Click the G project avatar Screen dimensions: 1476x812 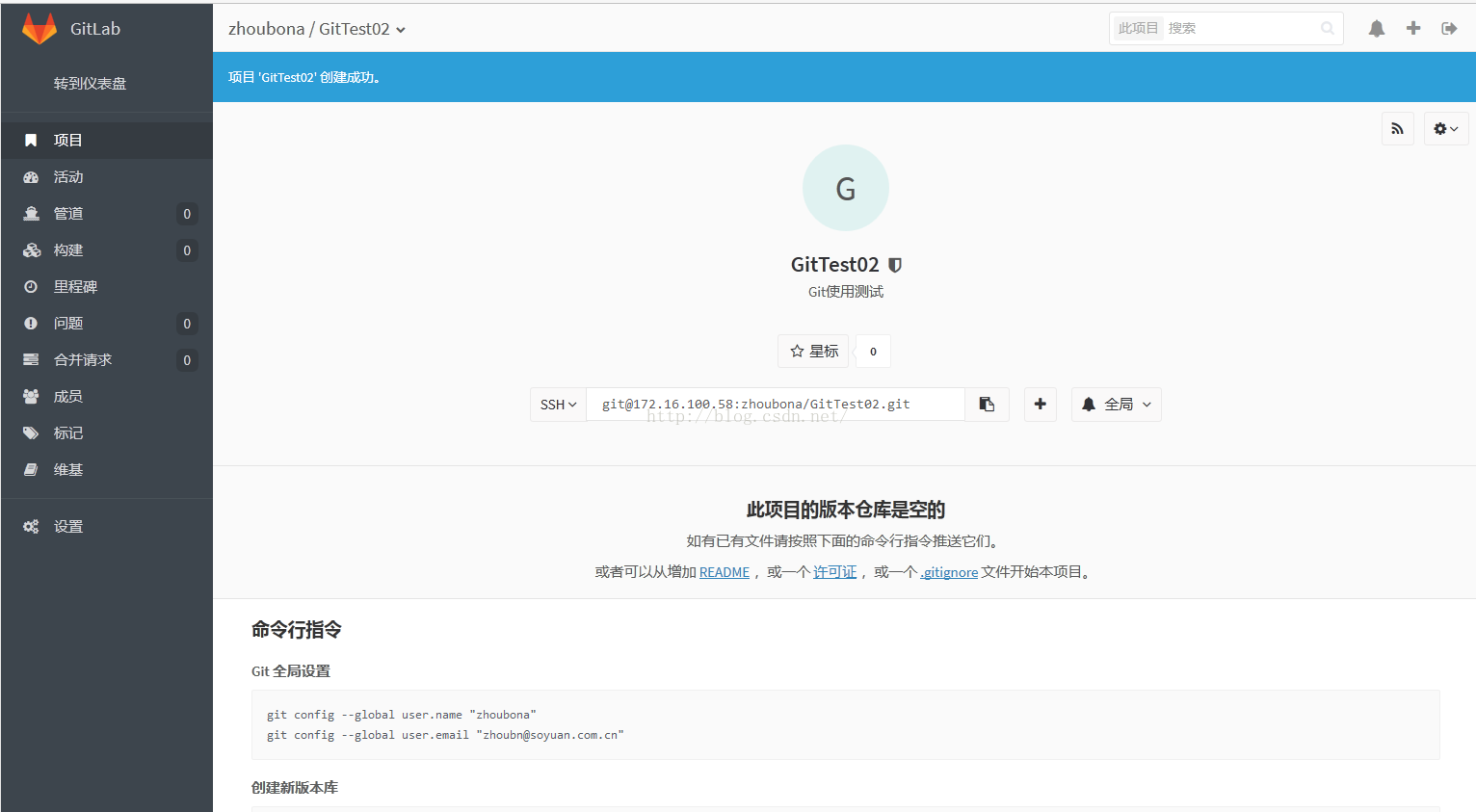(x=846, y=188)
